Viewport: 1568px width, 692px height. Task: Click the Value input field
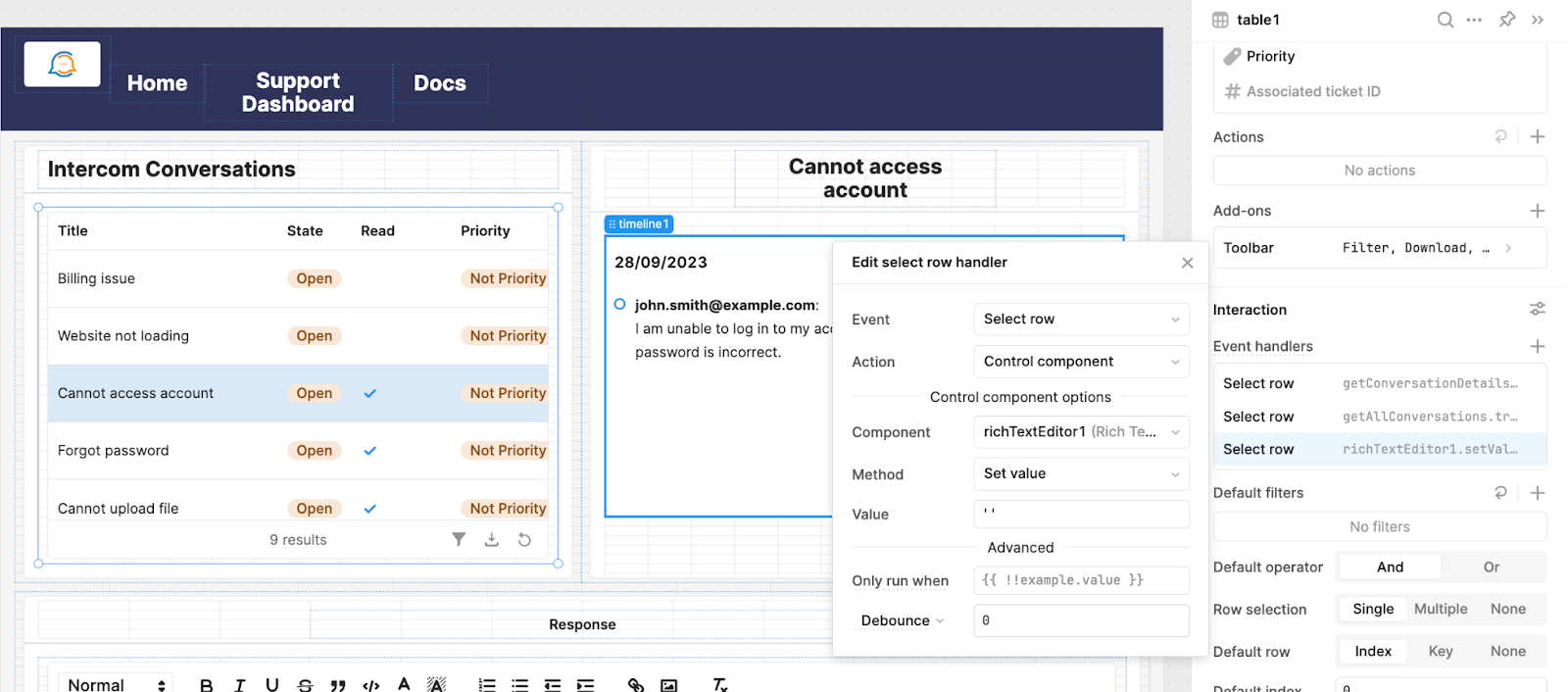pos(1081,514)
